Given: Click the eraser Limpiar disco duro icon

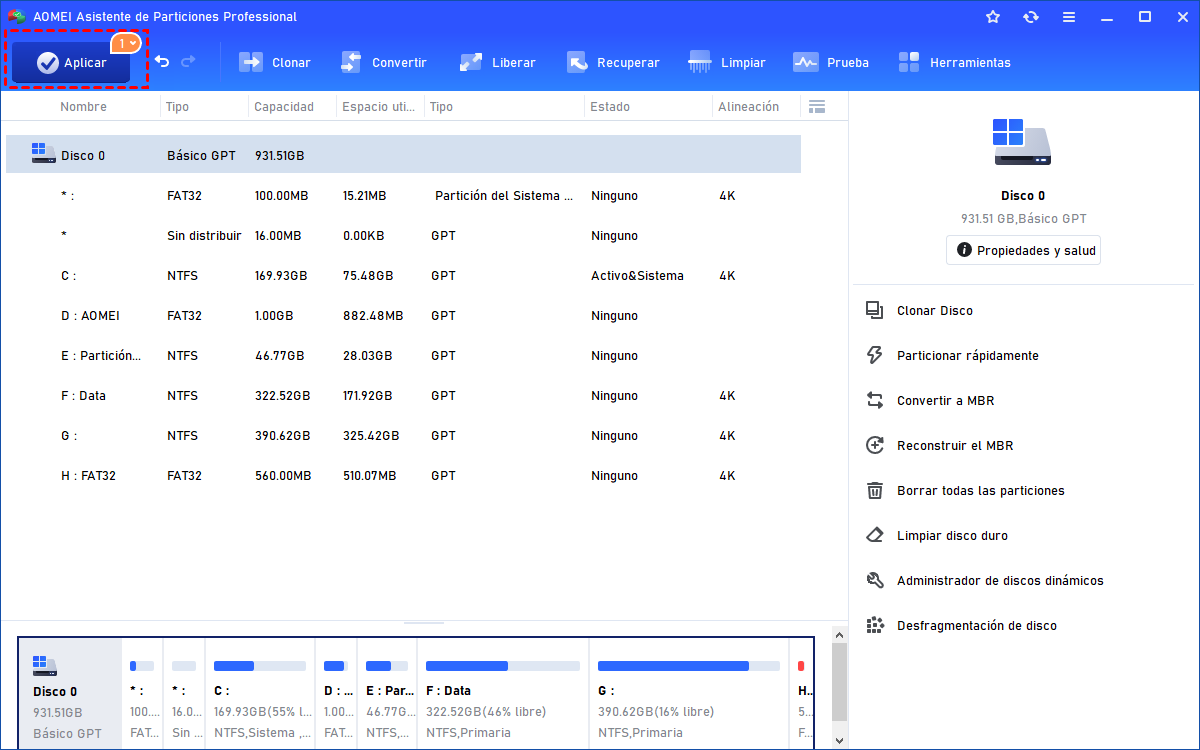Looking at the screenshot, I should (x=875, y=535).
